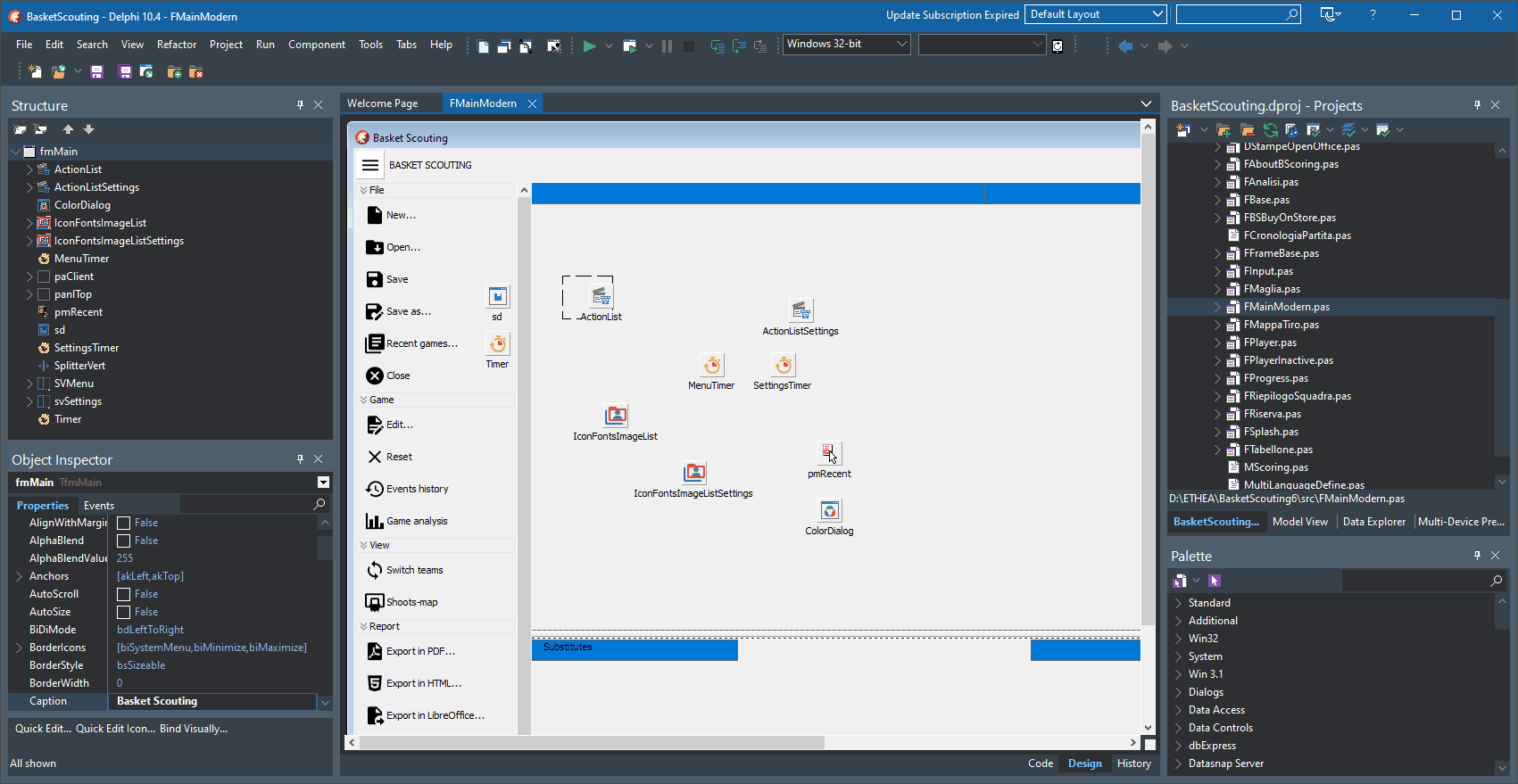The width and height of the screenshot is (1518, 784).
Task: Select FPlayer.pas in the Projects tree
Action: pos(1270,342)
